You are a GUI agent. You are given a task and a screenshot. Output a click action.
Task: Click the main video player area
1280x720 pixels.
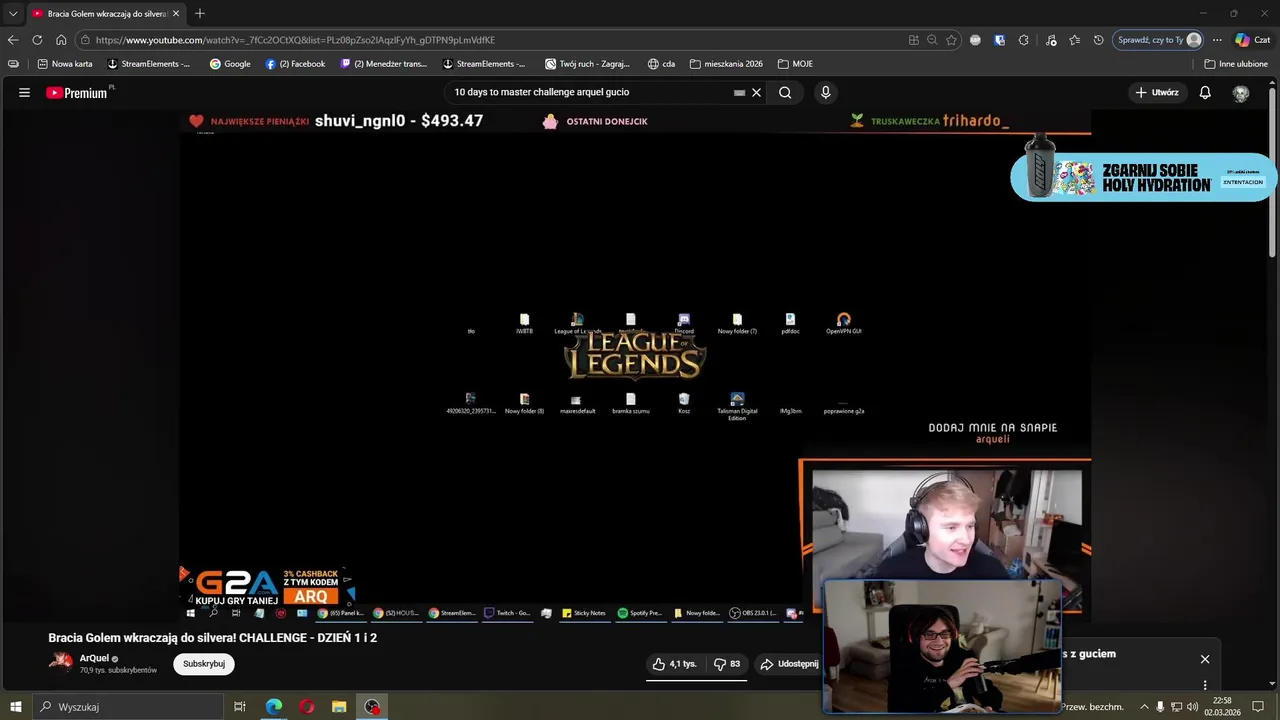pos(635,365)
